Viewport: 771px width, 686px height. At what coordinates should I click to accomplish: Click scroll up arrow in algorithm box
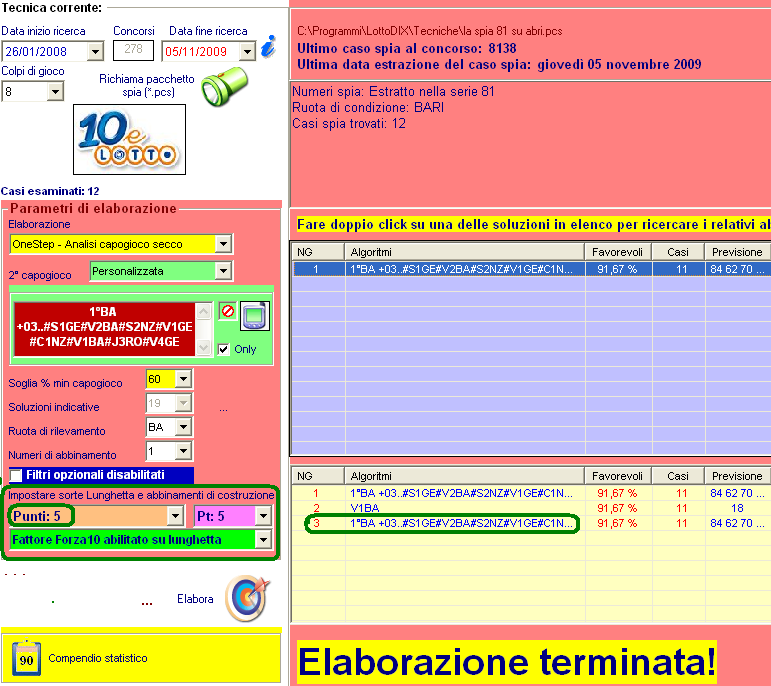coord(204,311)
